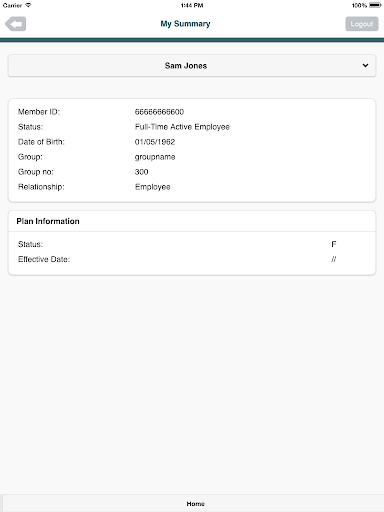Tap the Wi-Fi icon in status bar
Screen dimensions: 384x512
(28, 5)
